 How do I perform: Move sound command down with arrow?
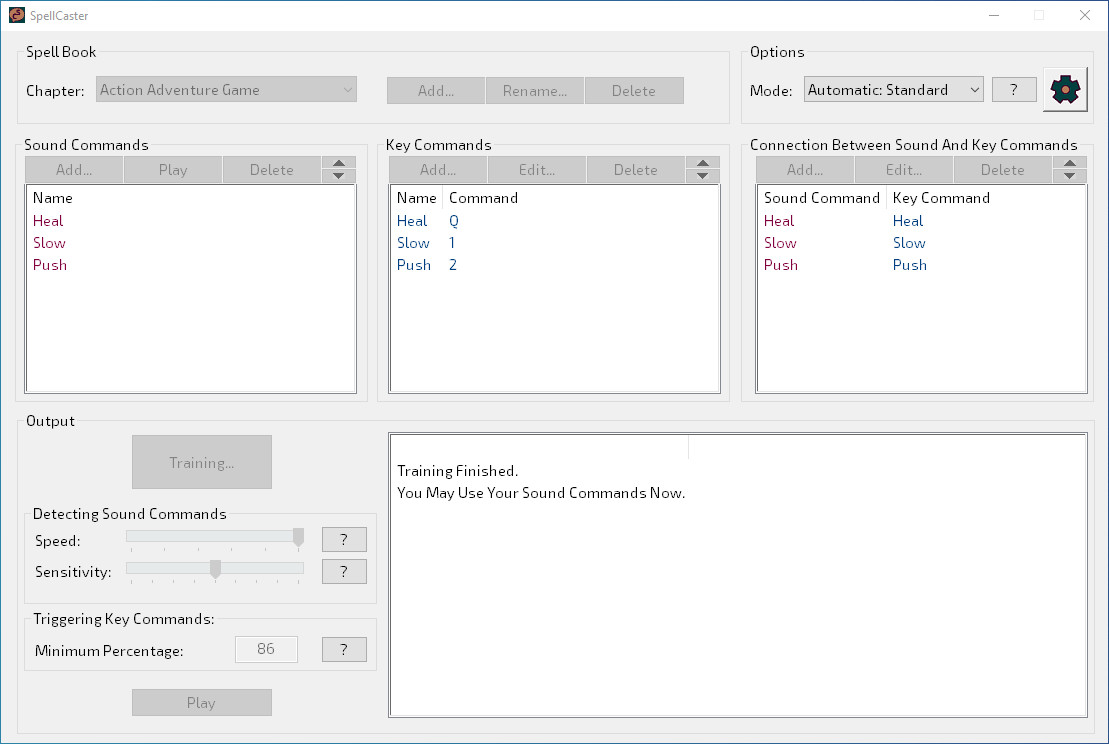338,176
